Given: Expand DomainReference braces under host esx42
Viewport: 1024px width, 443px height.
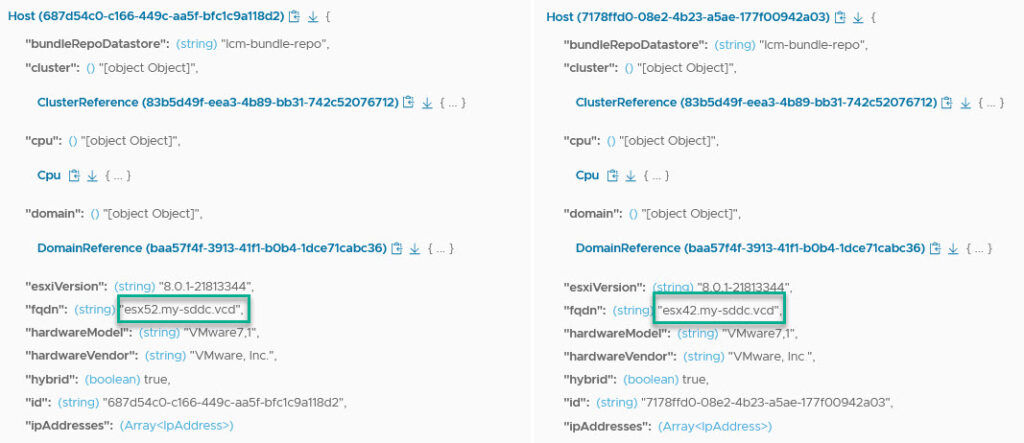Looking at the screenshot, I should tap(979, 248).
